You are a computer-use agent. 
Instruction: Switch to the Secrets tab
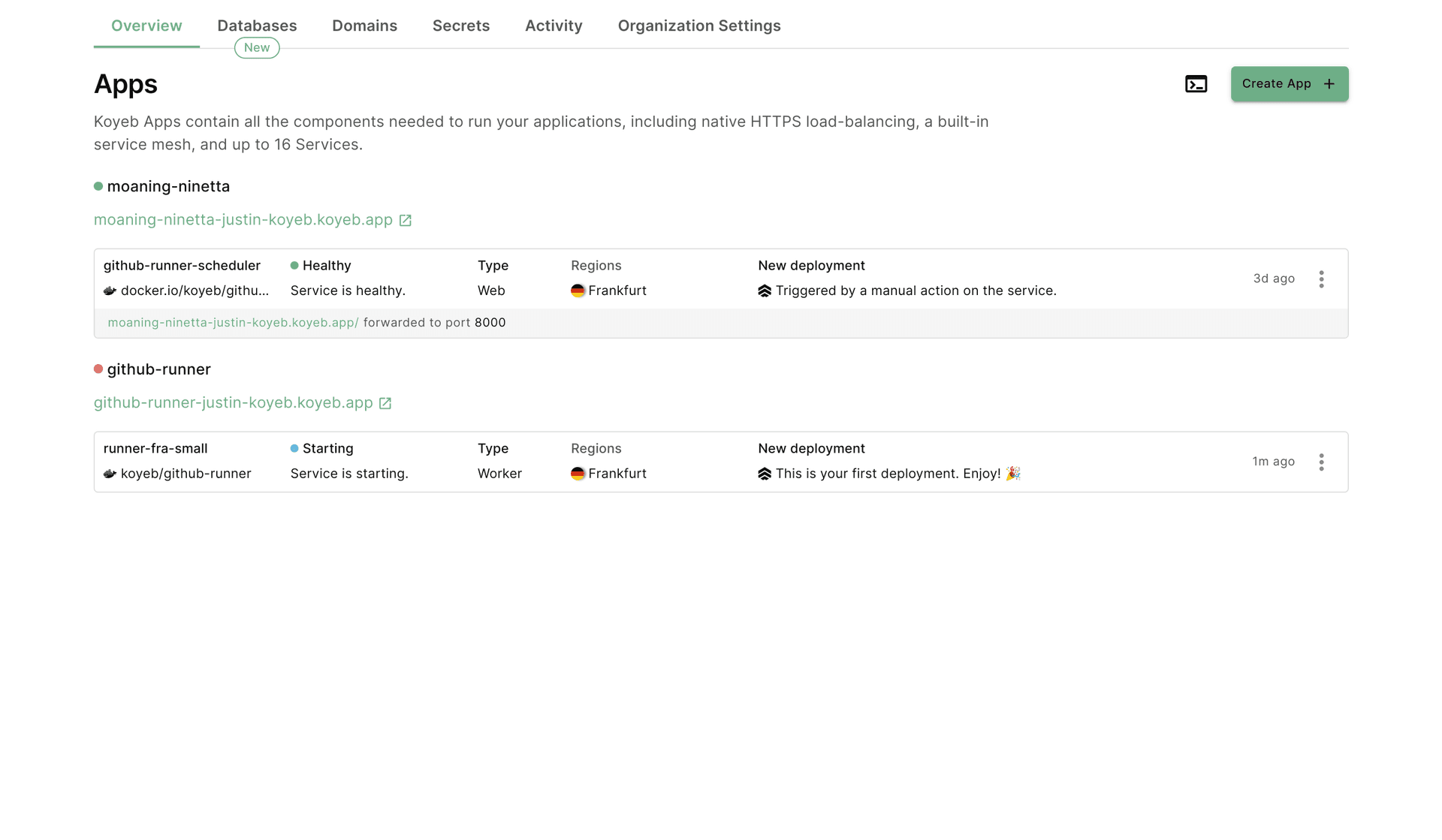460,25
